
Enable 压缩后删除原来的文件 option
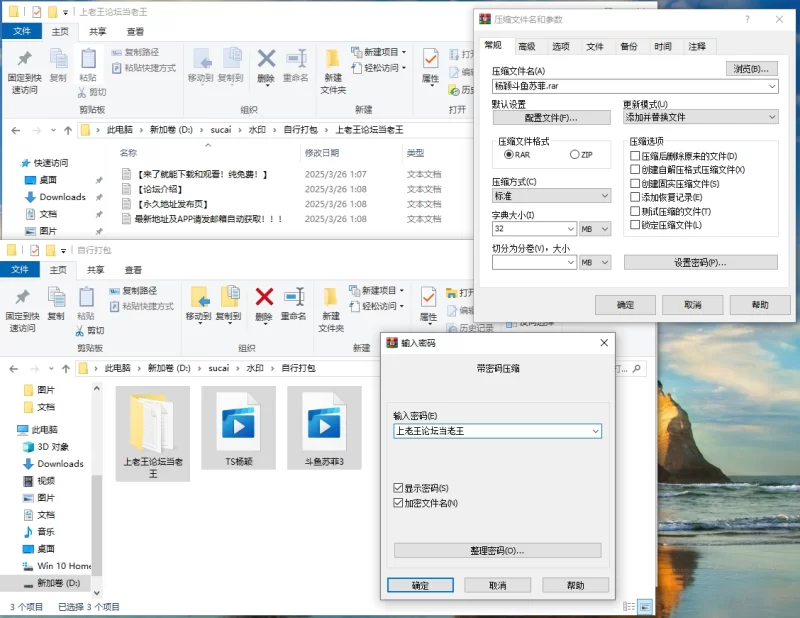(635, 156)
